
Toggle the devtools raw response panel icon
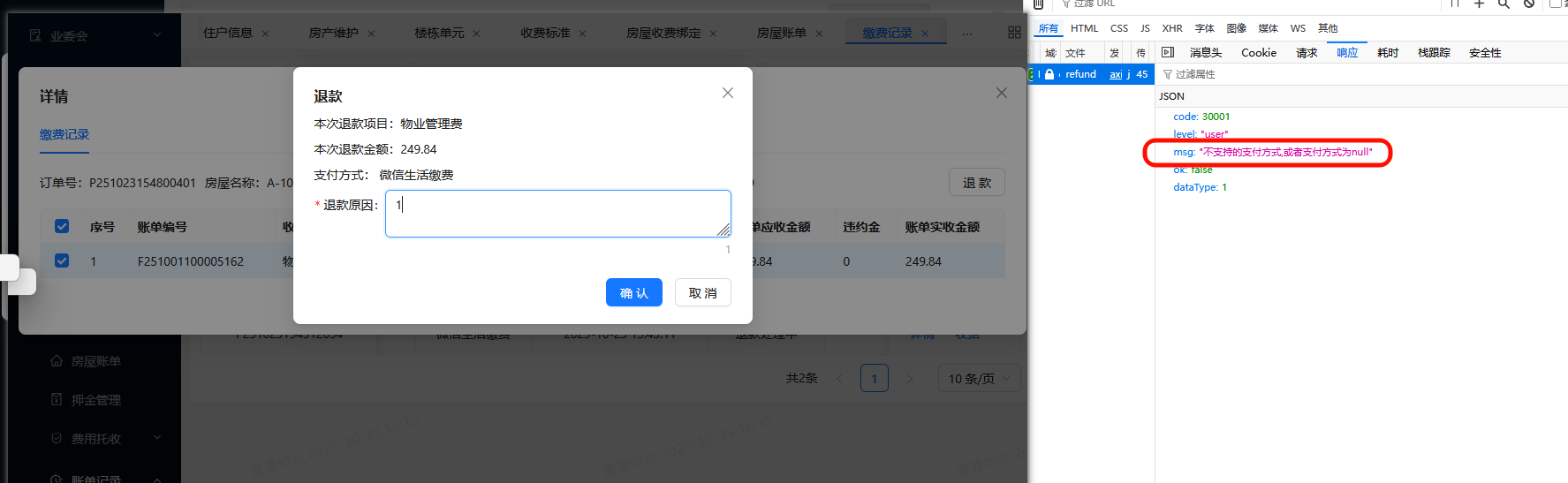tap(1168, 52)
